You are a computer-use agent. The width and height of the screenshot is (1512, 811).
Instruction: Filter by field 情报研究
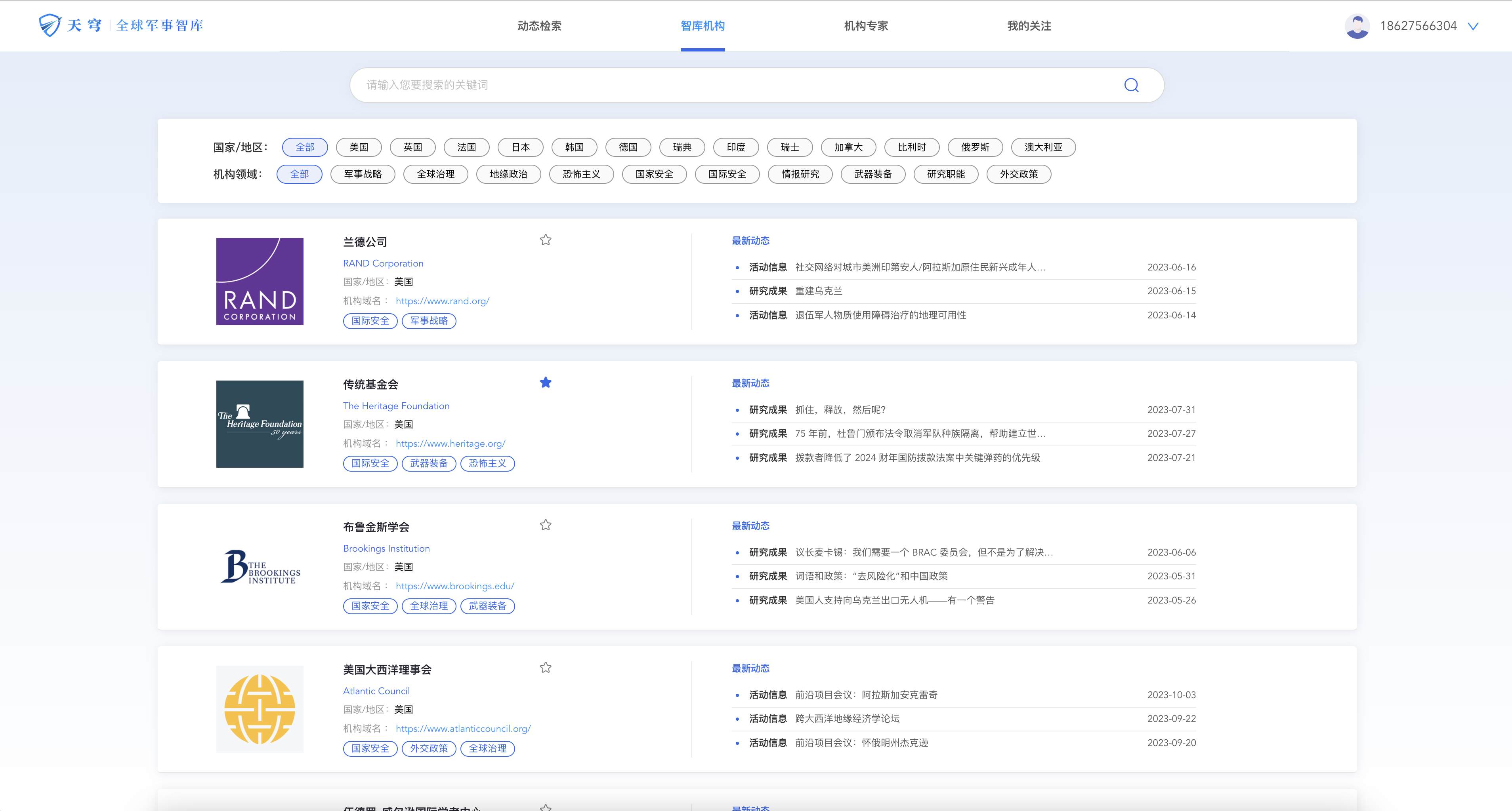click(800, 174)
